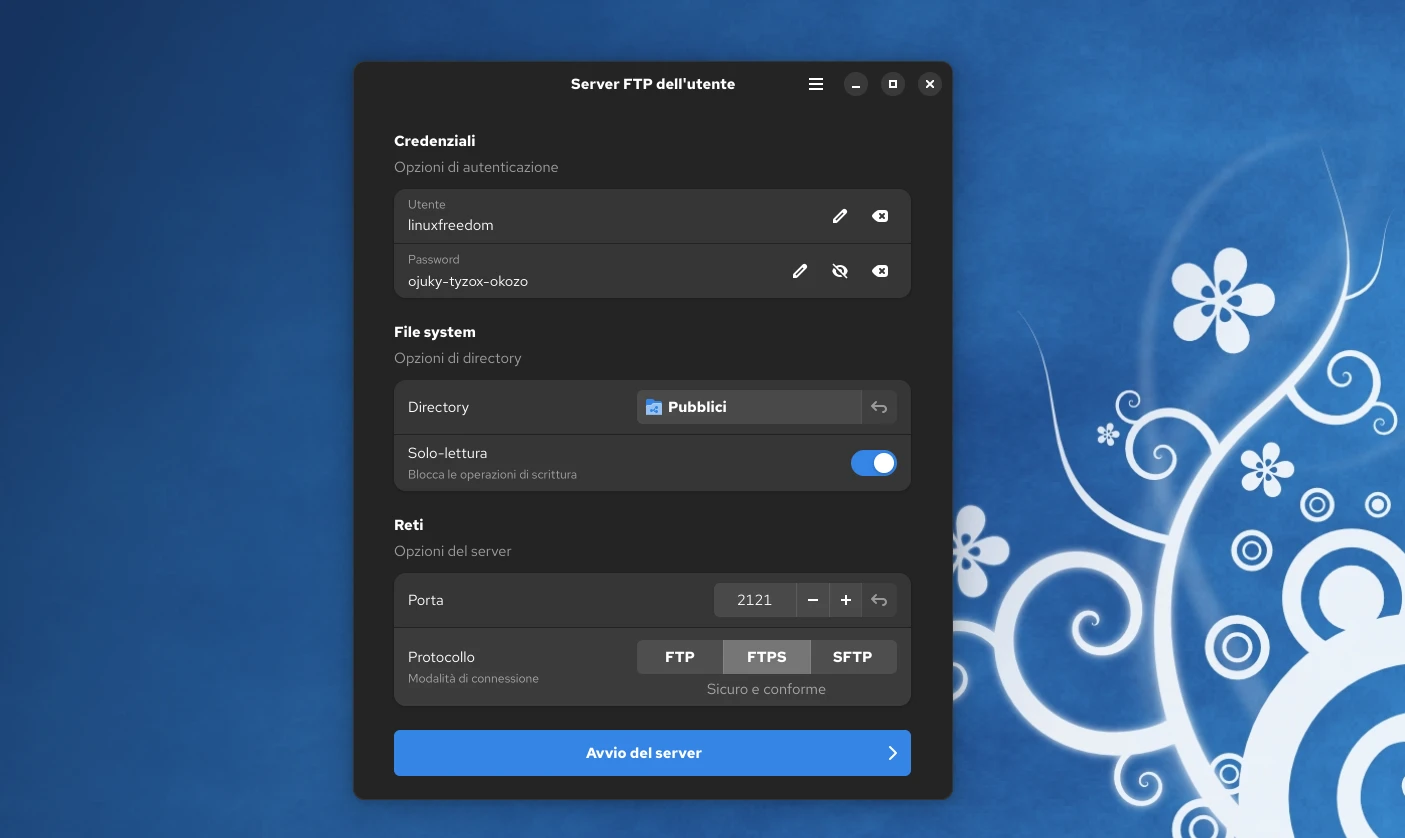Click the pencil icon for Password
Screen dimensions: 1405x838
[x=800, y=271]
